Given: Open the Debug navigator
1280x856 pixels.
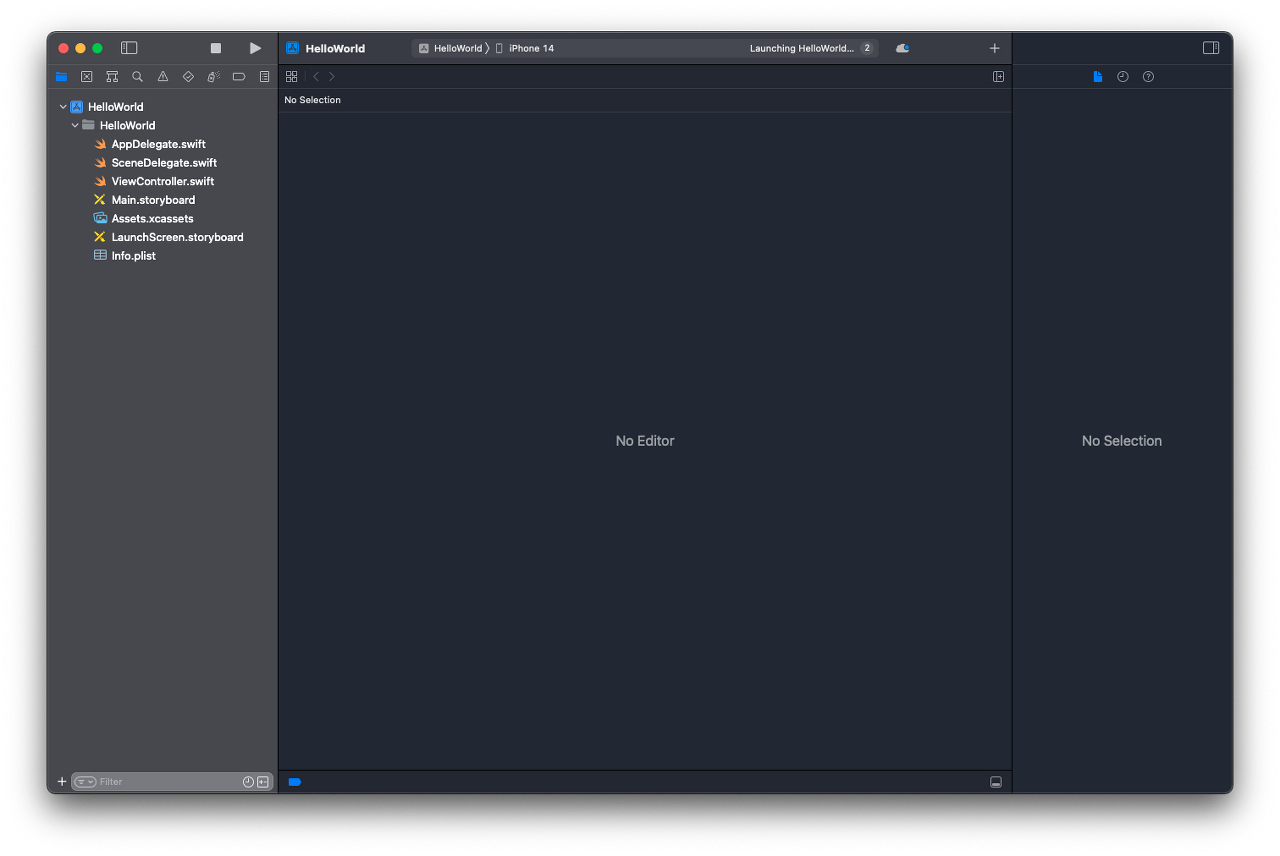Looking at the screenshot, I should 213,77.
